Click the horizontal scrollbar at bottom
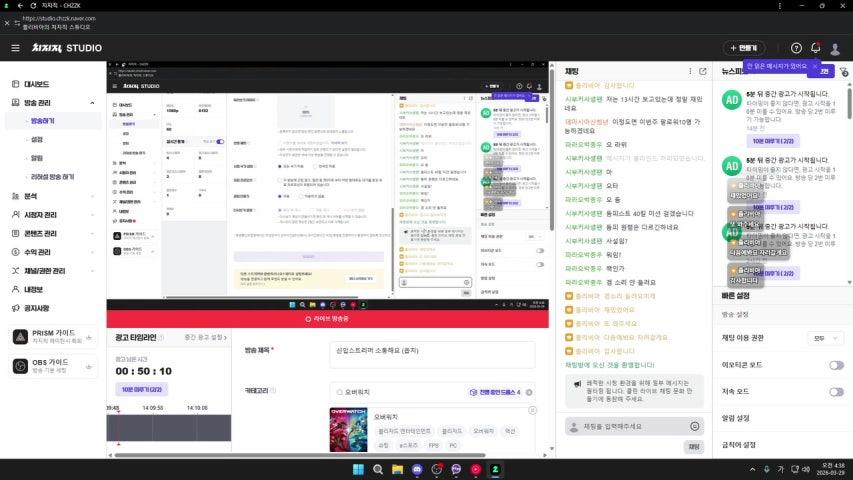The height and width of the screenshot is (480, 853). [300, 455]
